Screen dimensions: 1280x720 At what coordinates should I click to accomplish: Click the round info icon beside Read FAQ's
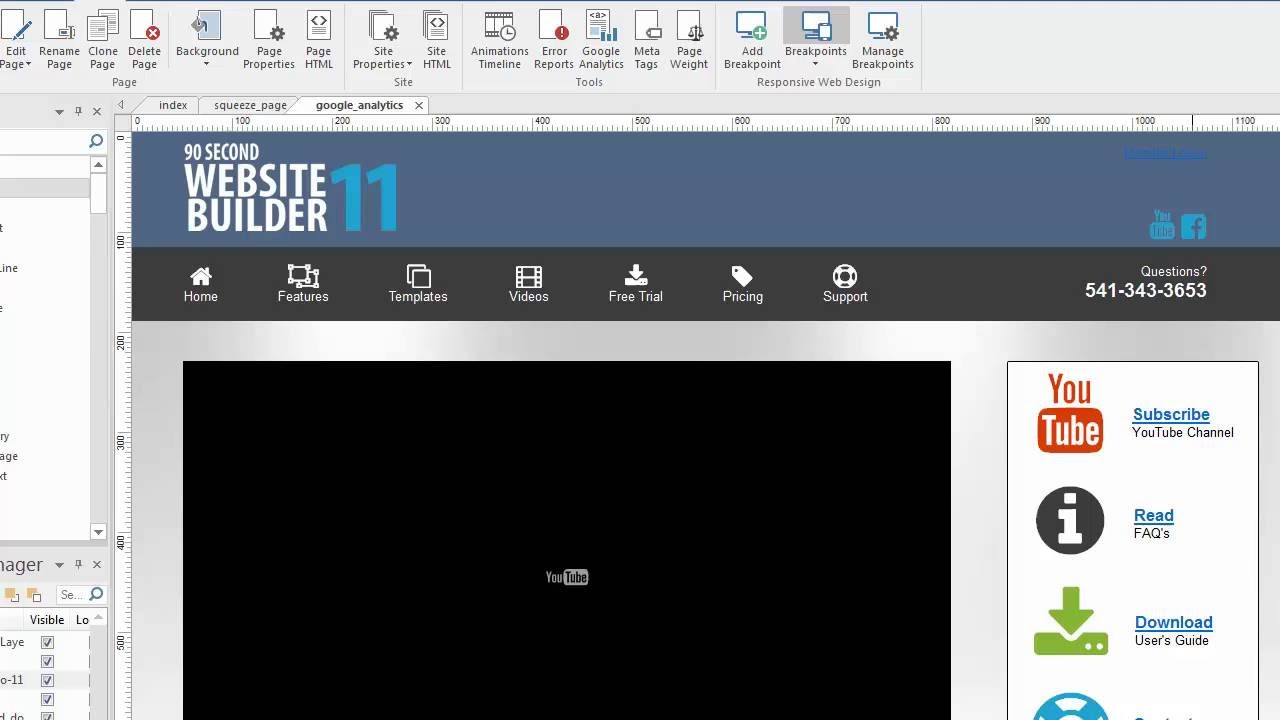tap(1070, 521)
